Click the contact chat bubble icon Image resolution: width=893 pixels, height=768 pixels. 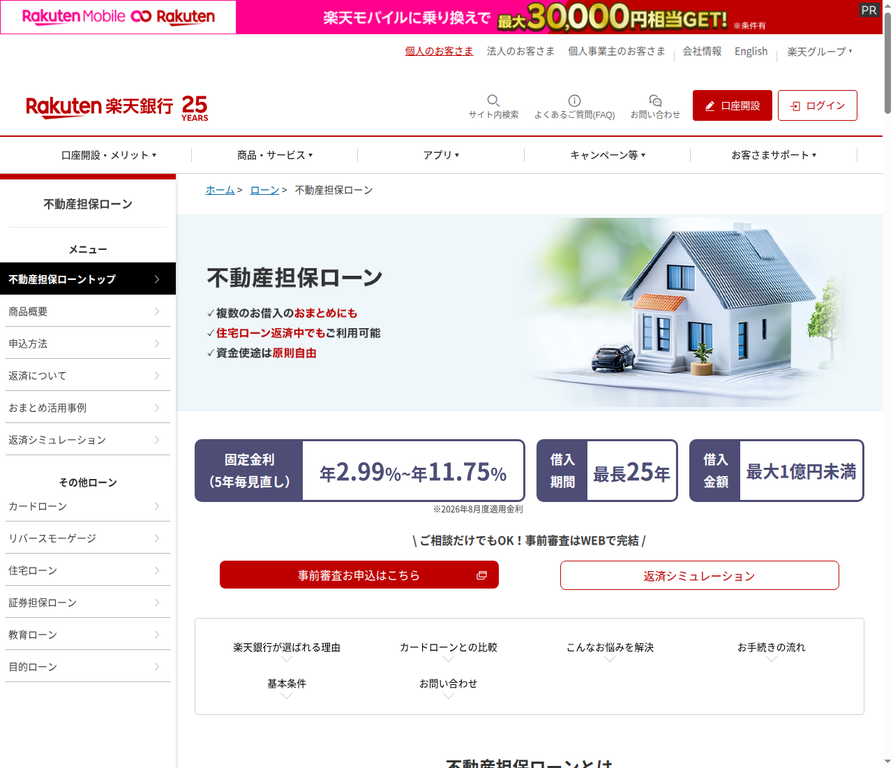click(655, 101)
